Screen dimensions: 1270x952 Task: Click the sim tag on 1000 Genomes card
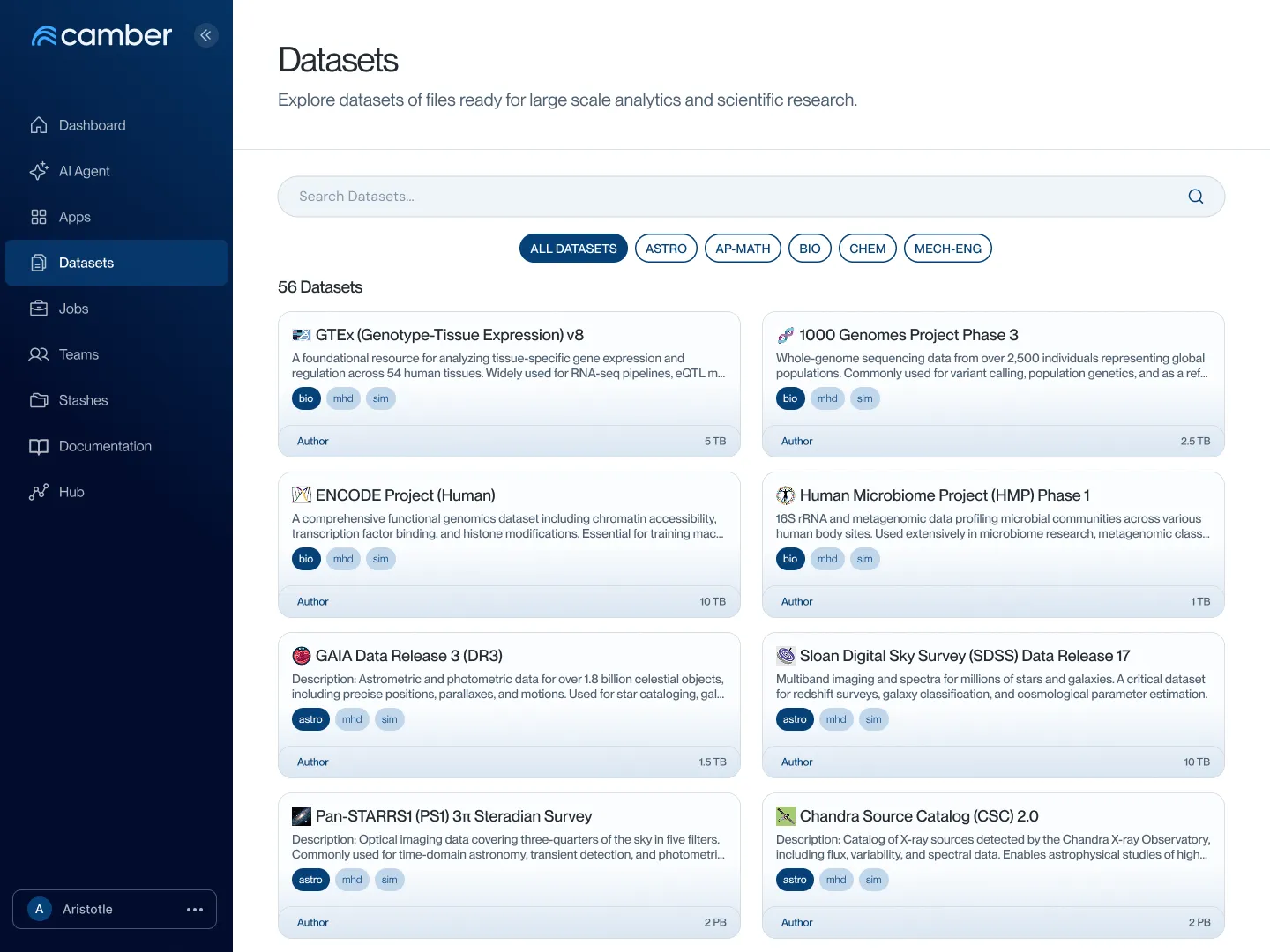coord(865,398)
